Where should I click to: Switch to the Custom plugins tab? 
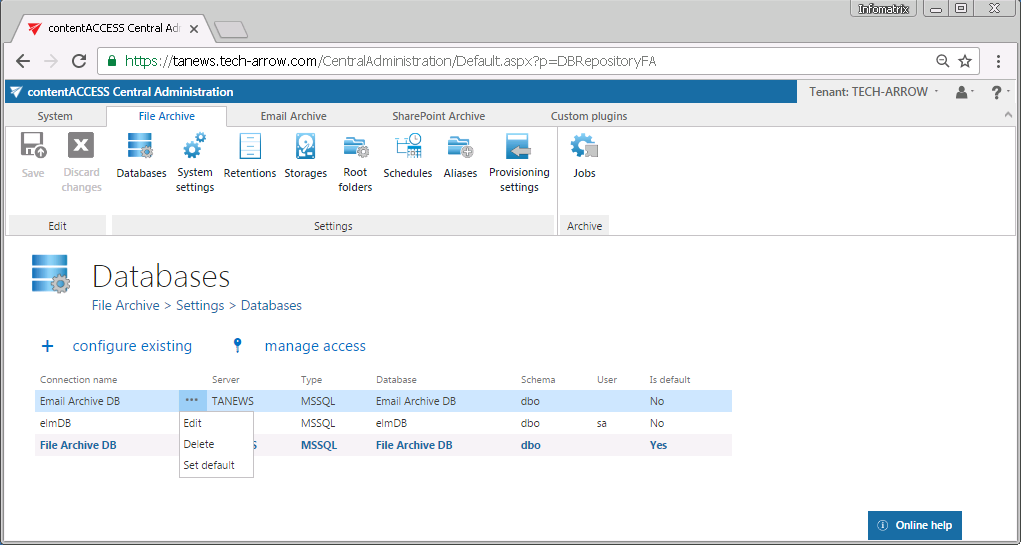tap(589, 116)
